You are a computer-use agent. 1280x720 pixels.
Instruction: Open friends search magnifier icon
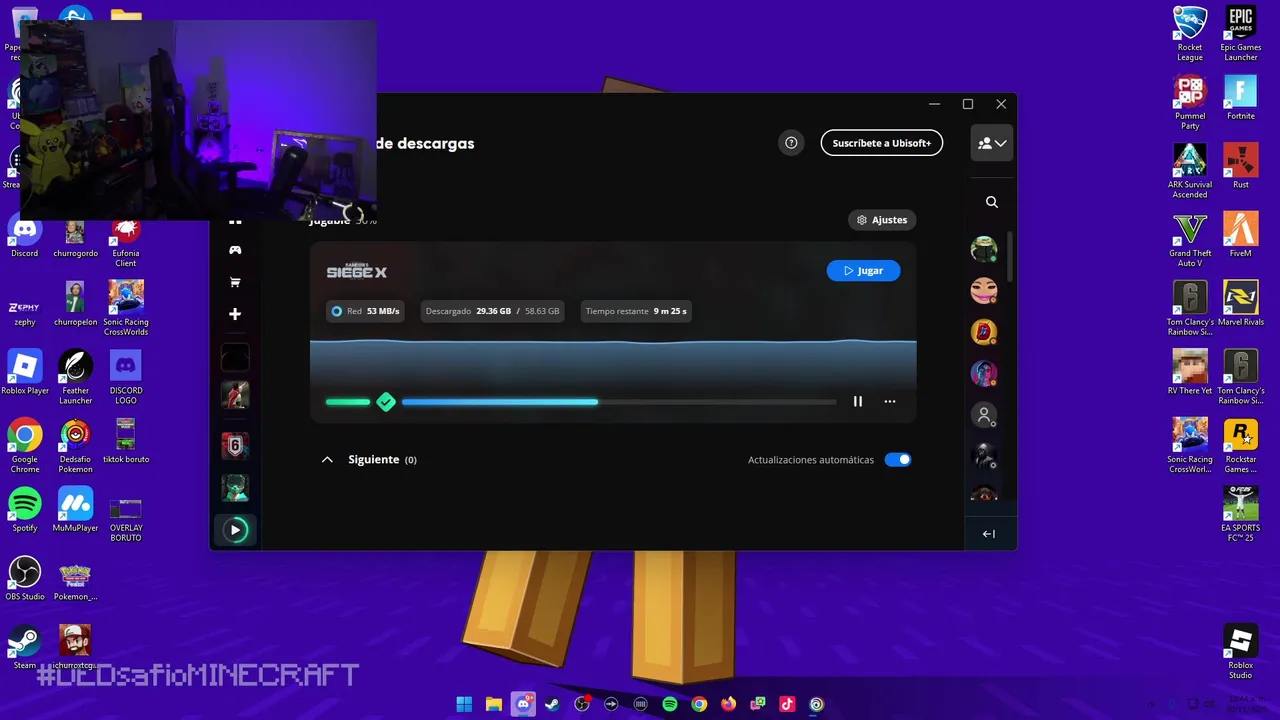coord(992,202)
